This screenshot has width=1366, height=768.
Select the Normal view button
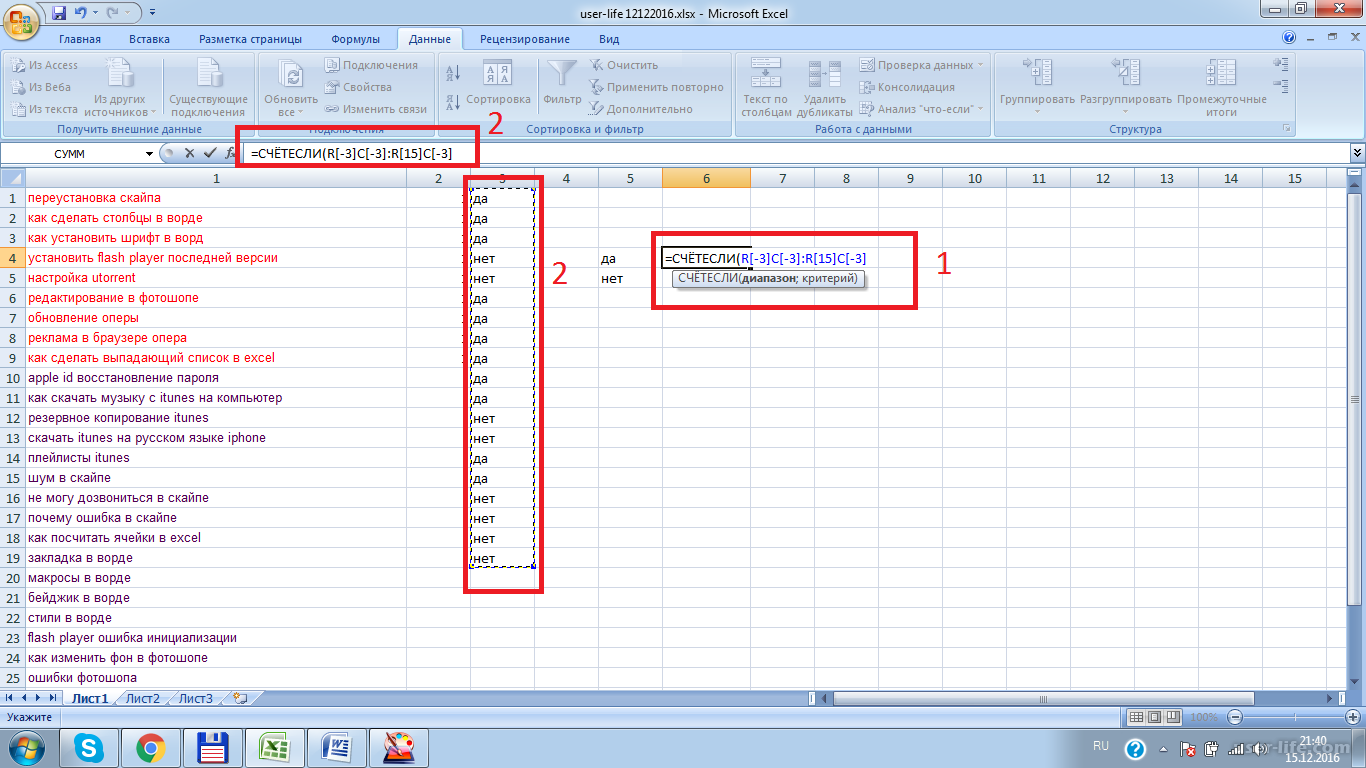[x=1136, y=717]
